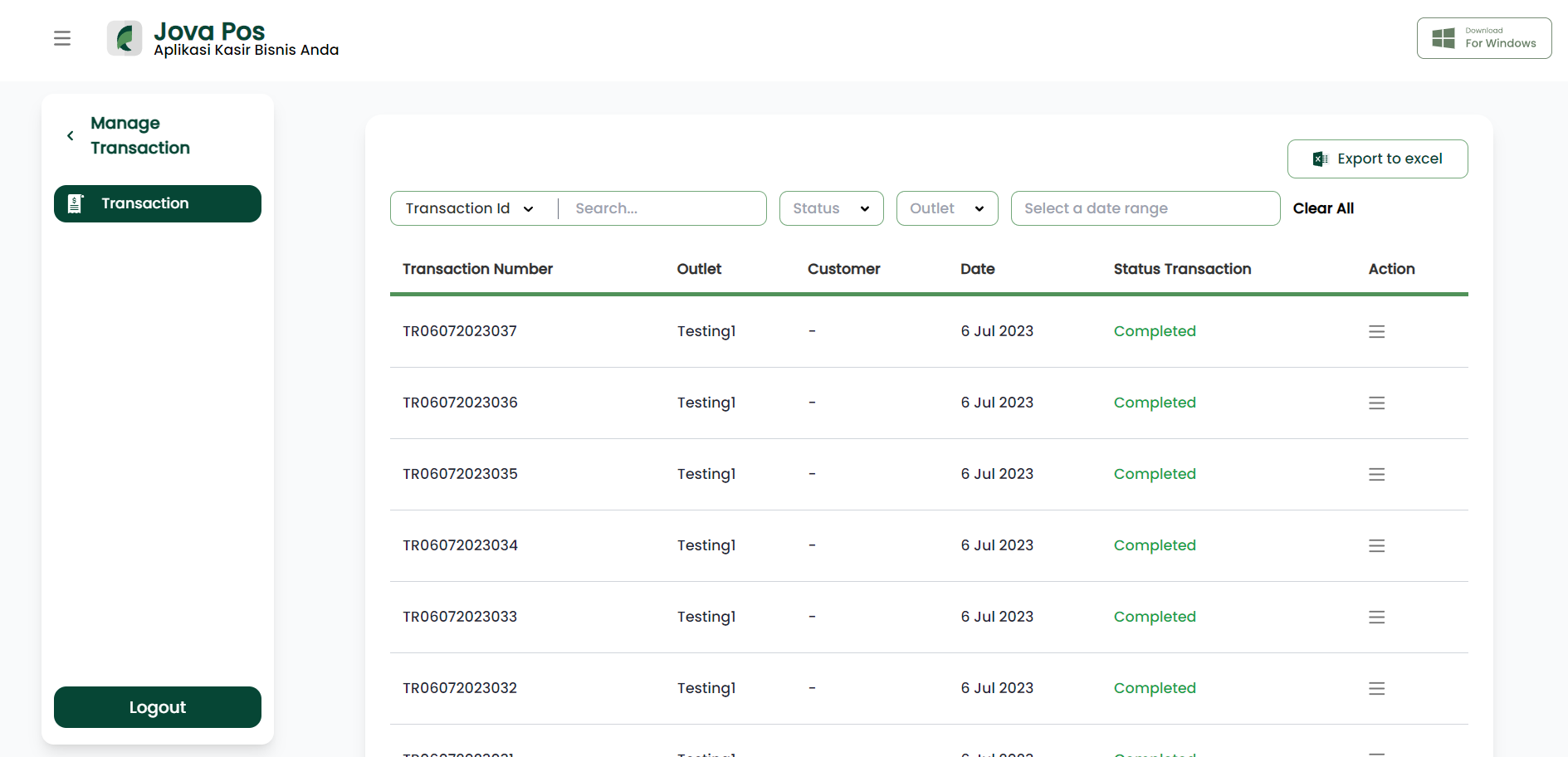
Task: Open action menu for TR06072023037
Action: click(x=1377, y=331)
